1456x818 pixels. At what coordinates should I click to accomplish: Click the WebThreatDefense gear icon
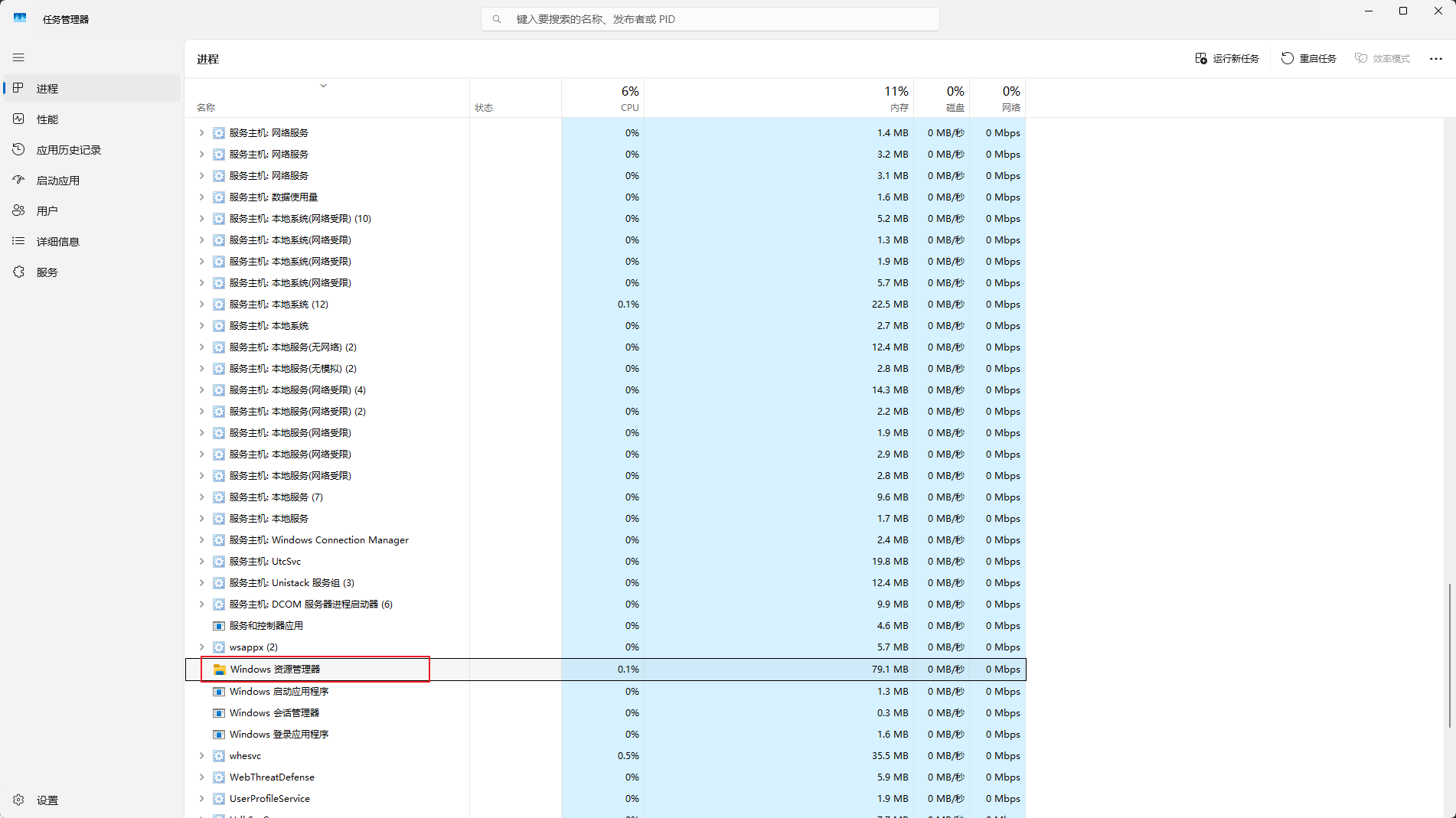pos(219,777)
